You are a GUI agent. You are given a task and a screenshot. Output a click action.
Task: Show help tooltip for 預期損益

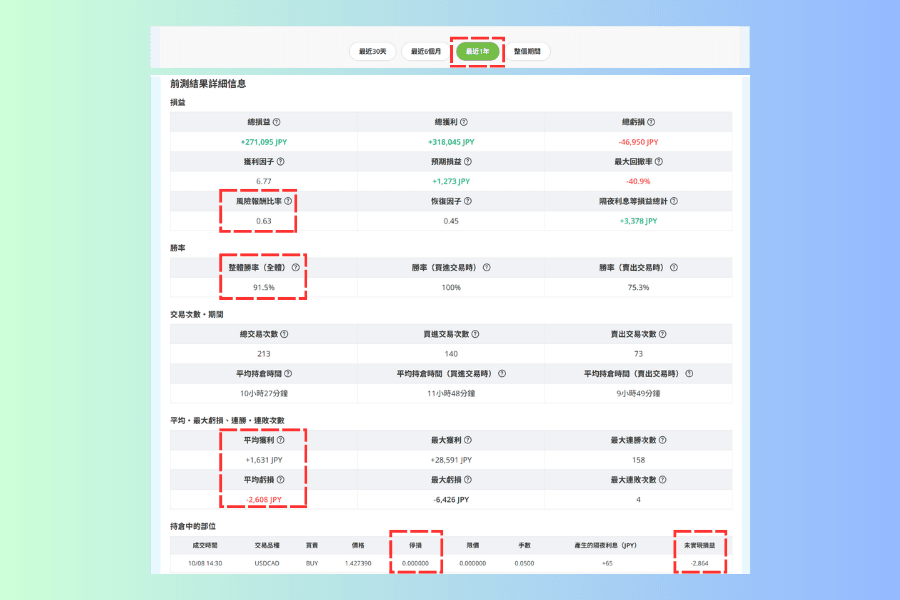point(468,162)
